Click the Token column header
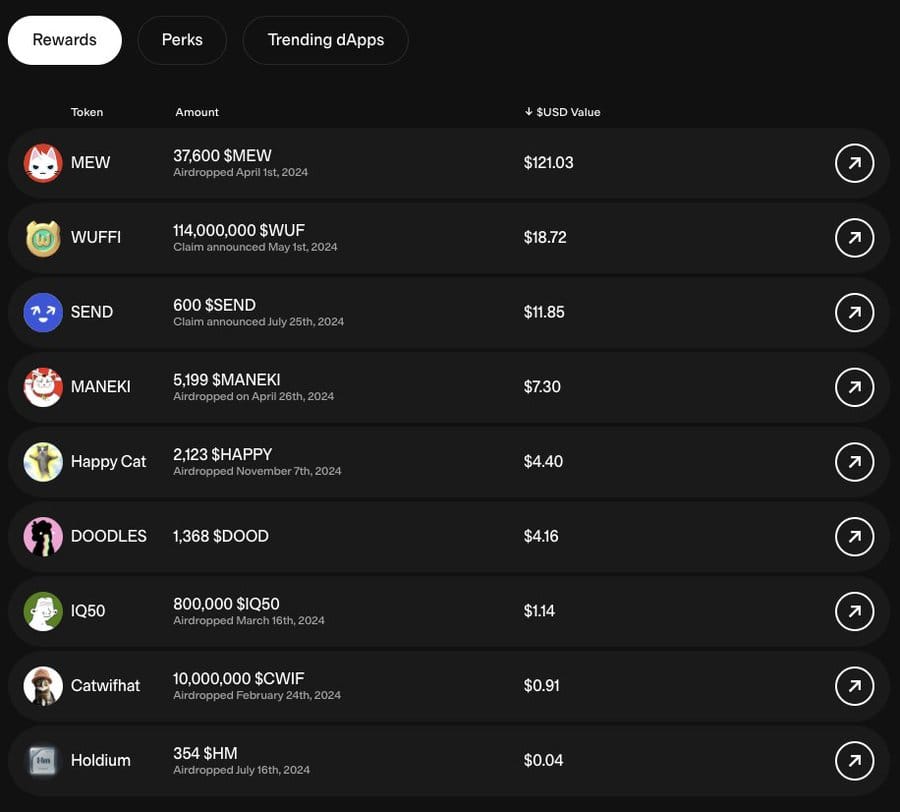900x812 pixels. [x=87, y=112]
